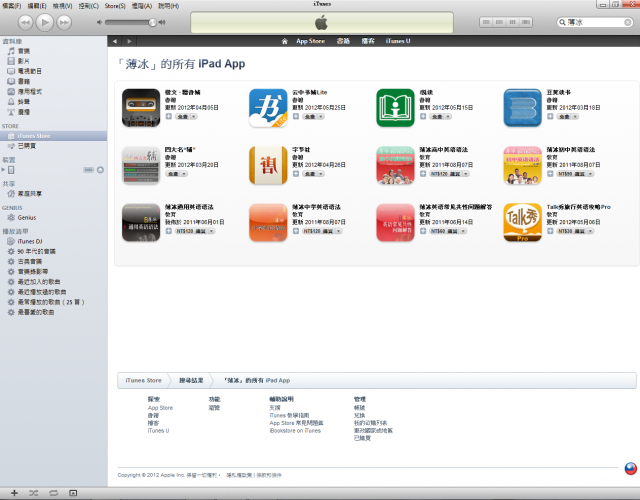Open the Store(S) menu
640x500 pixels.
[x=115, y=6]
